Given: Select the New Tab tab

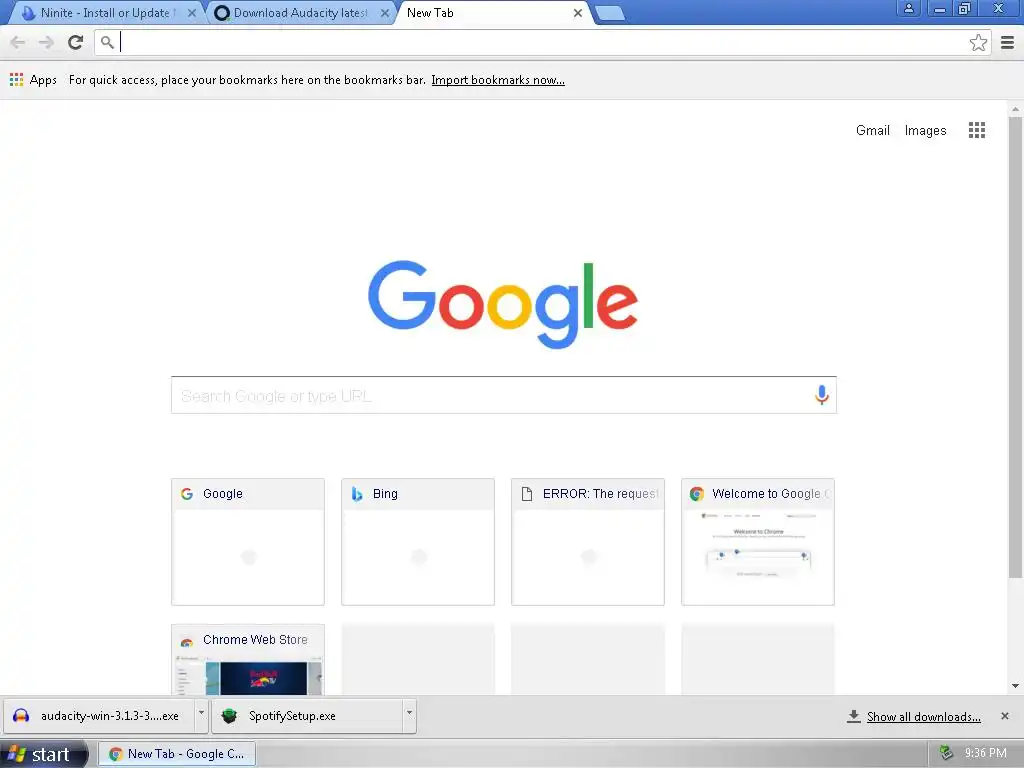Looking at the screenshot, I should point(494,13).
